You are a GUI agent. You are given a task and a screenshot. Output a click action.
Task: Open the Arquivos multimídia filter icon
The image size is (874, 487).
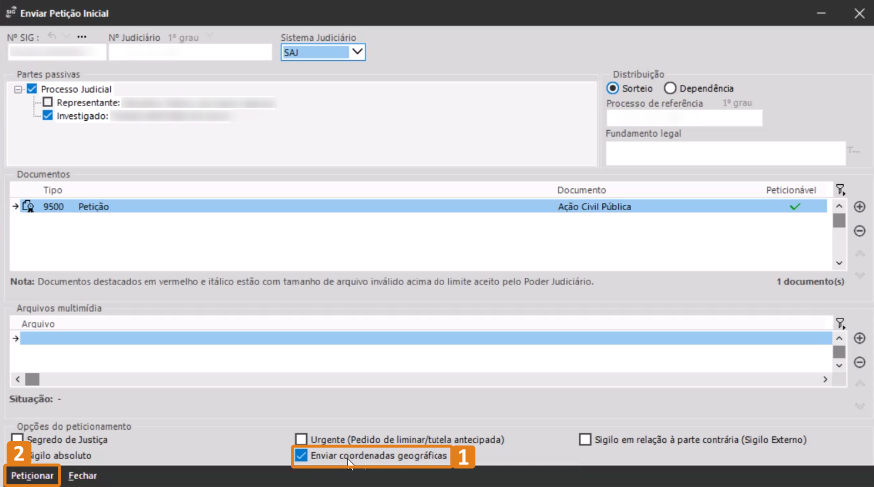(840, 322)
